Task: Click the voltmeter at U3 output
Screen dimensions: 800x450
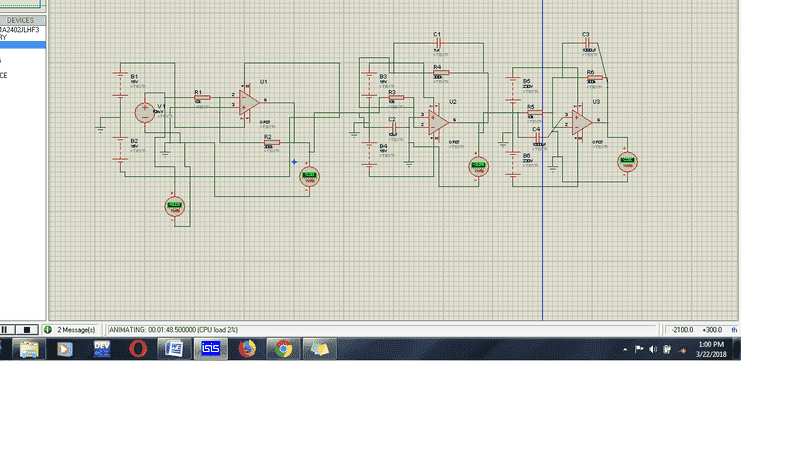Action: point(627,162)
